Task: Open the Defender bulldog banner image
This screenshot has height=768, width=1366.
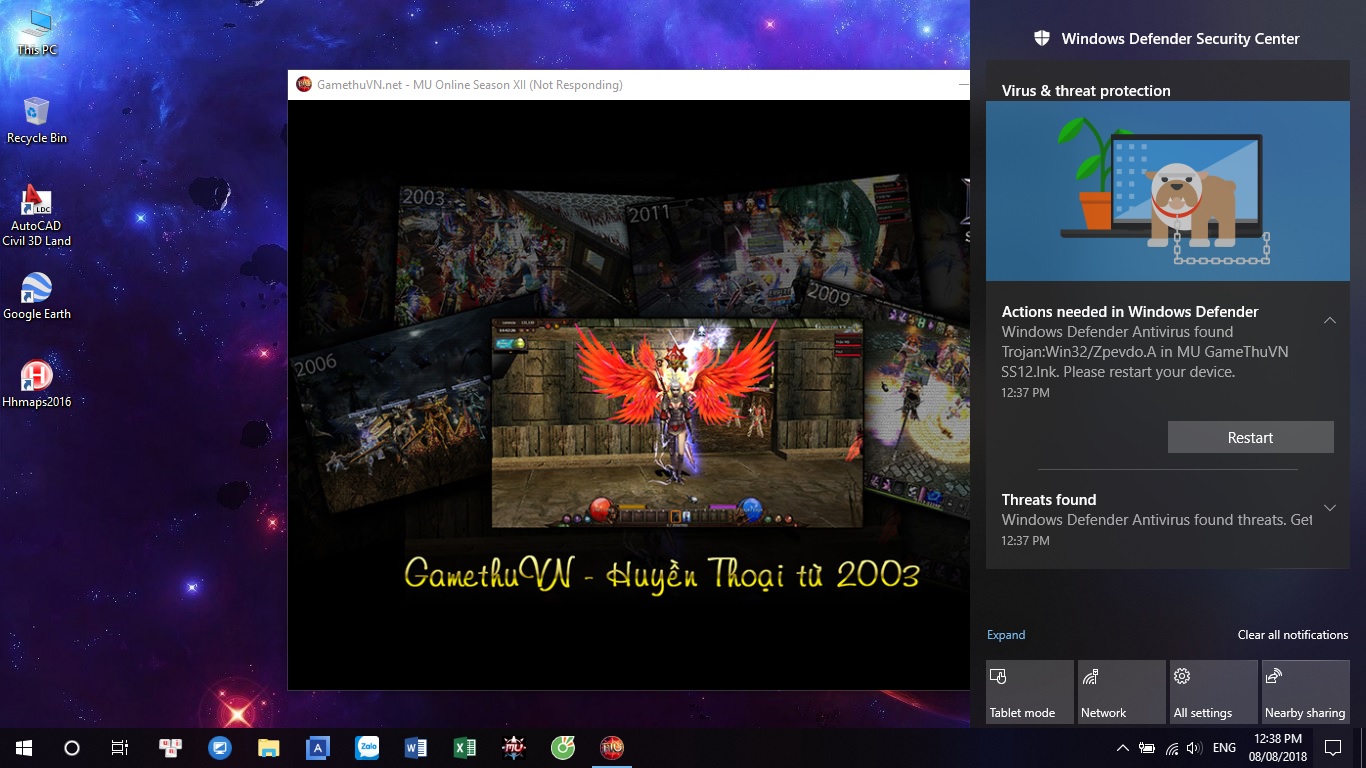Action: 1168,190
